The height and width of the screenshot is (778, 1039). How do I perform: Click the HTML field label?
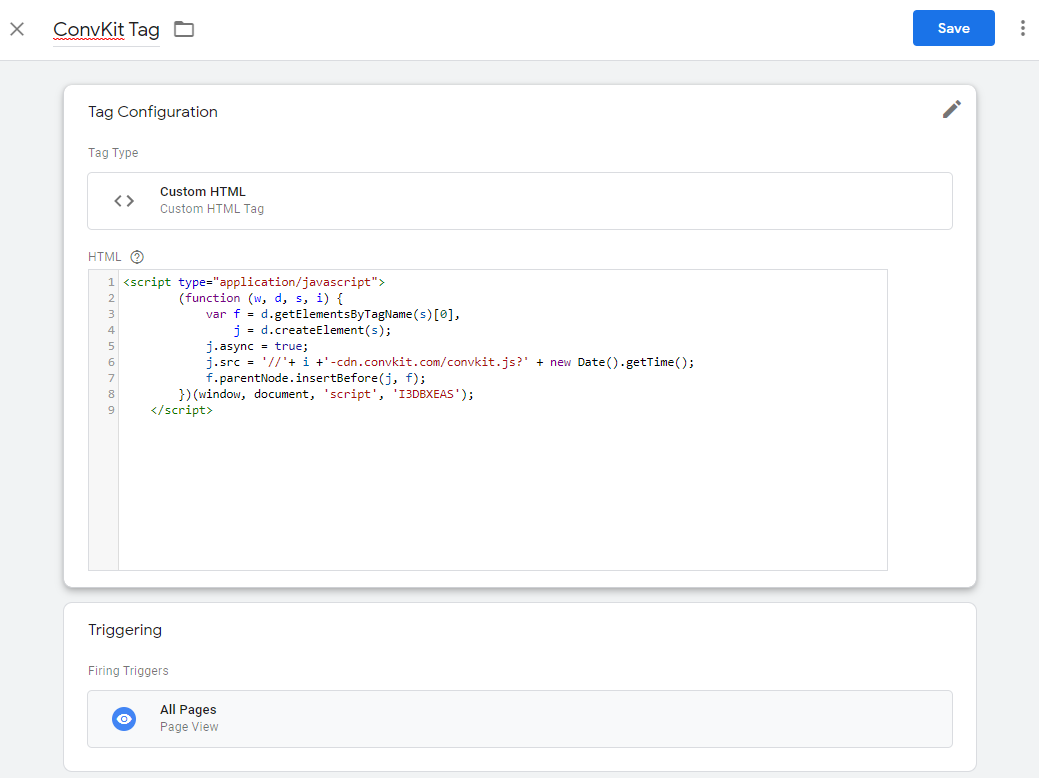pyautogui.click(x=105, y=257)
